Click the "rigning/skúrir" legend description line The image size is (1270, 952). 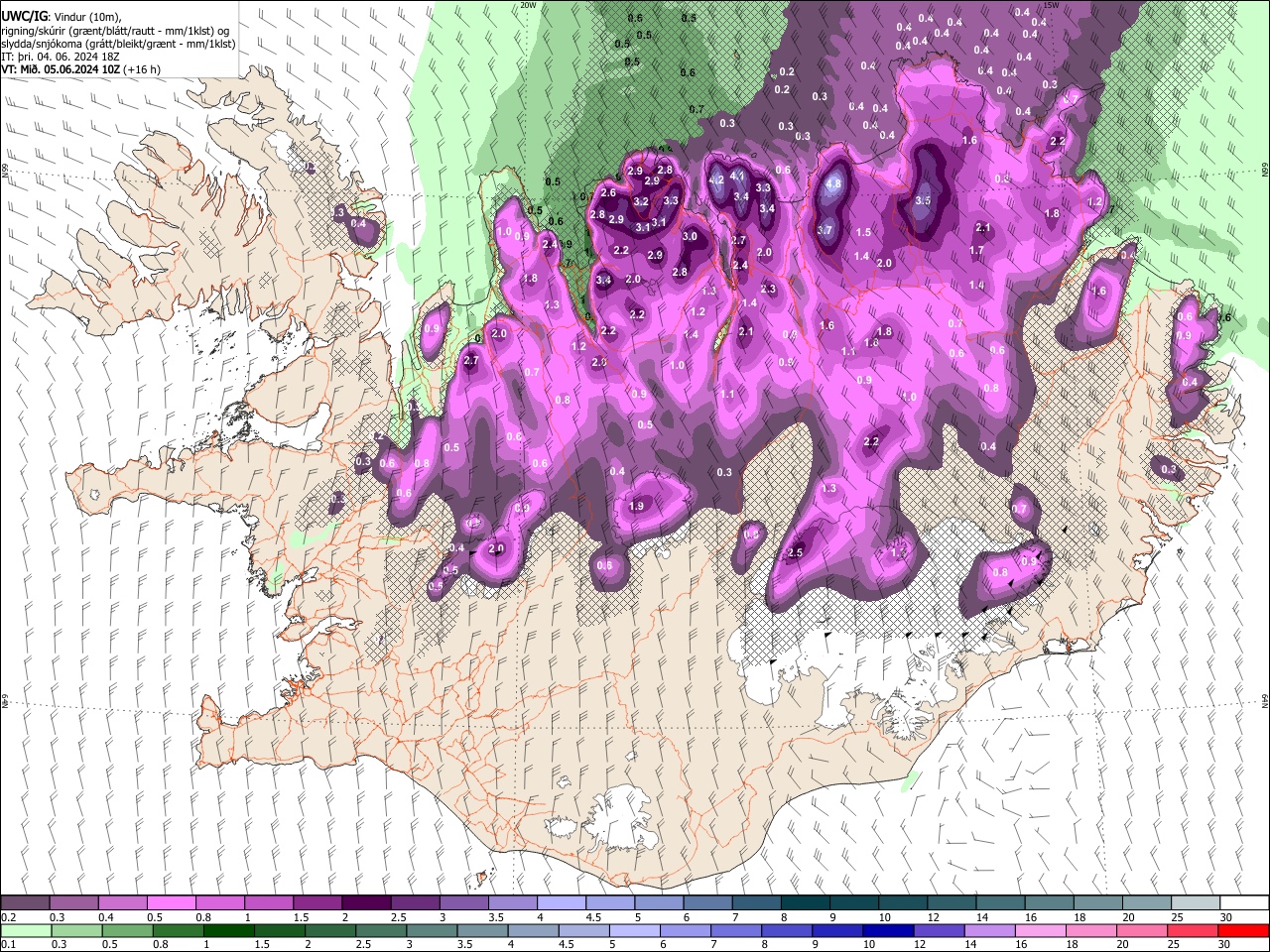116,31
